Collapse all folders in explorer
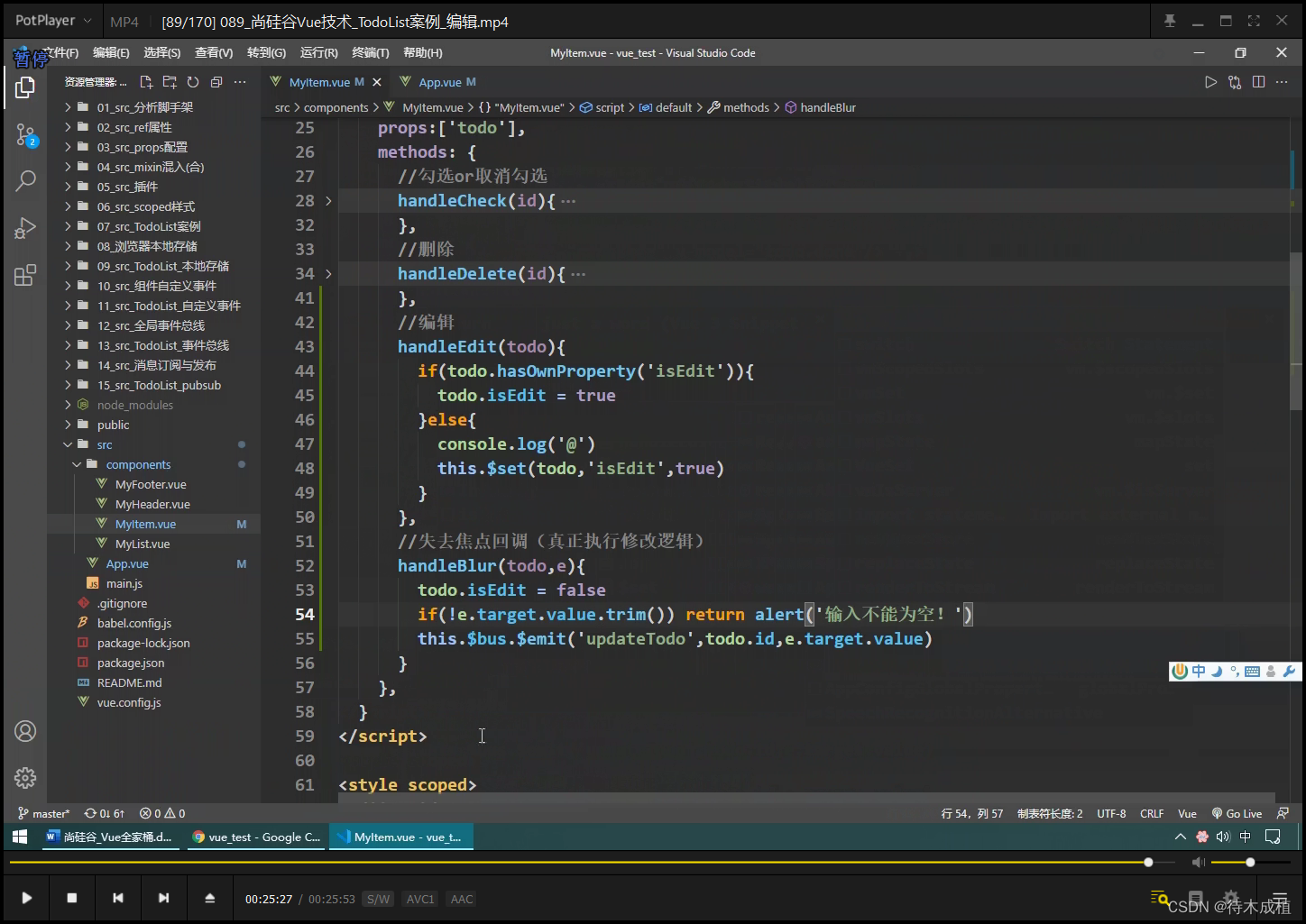 tap(216, 82)
